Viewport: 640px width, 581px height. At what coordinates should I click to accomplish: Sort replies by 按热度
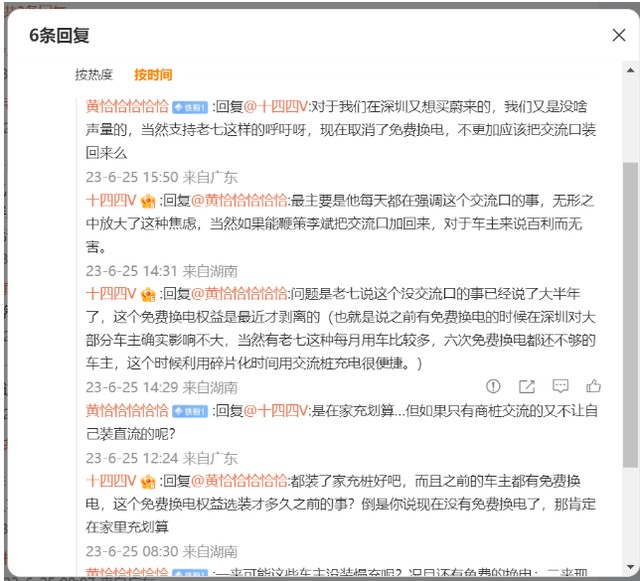(x=94, y=75)
